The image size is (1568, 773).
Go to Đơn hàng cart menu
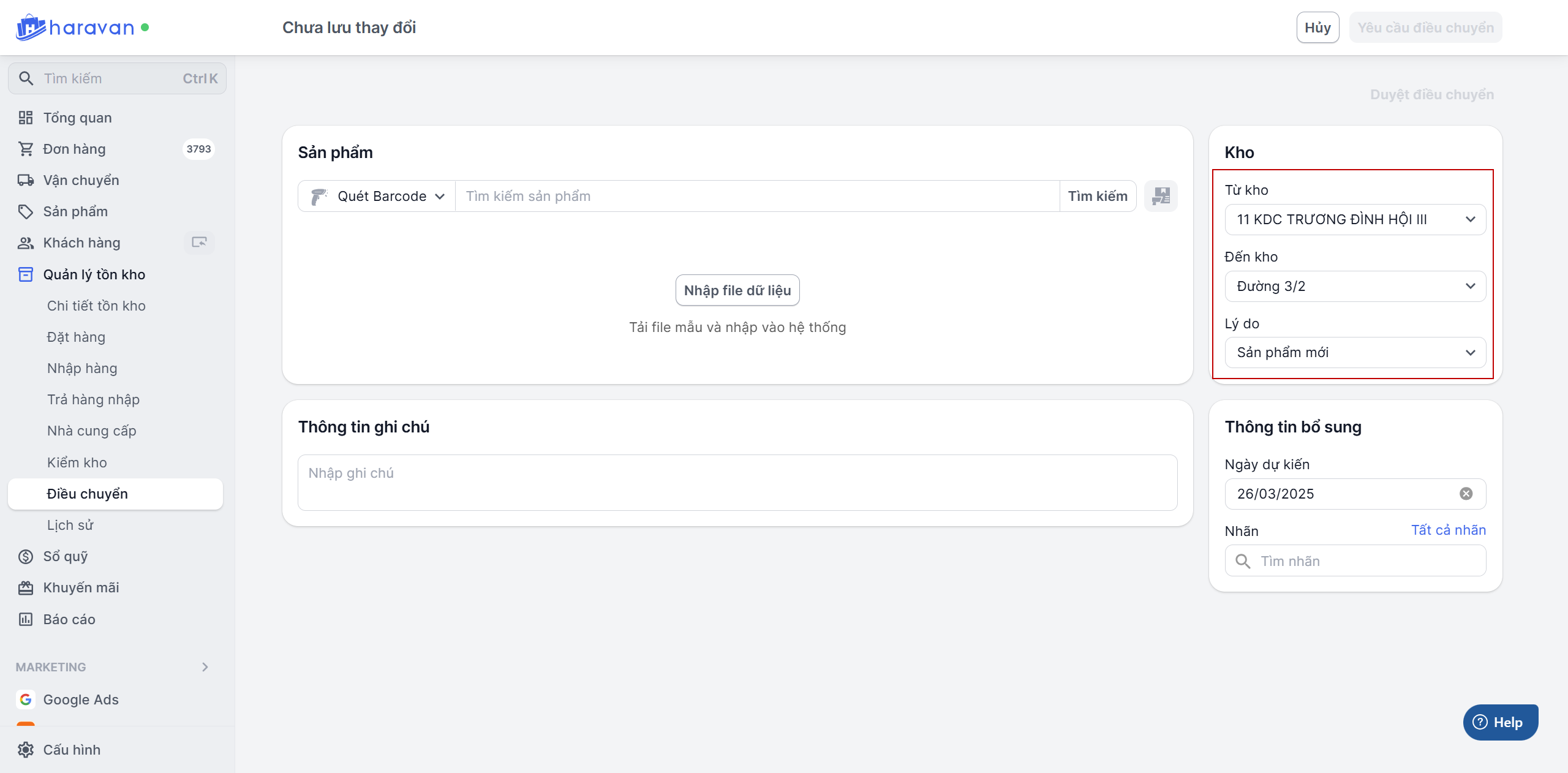(74, 149)
